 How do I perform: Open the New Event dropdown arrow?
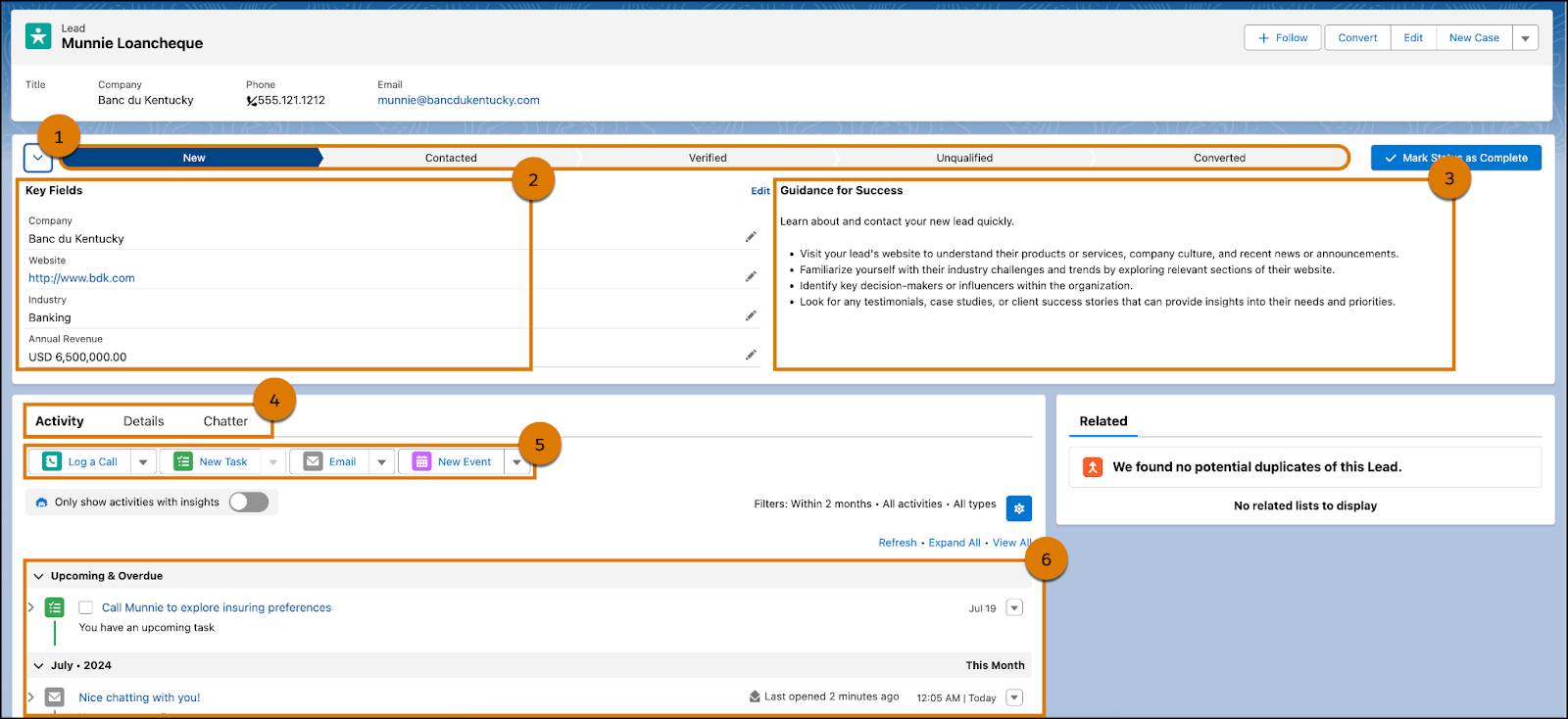[516, 461]
